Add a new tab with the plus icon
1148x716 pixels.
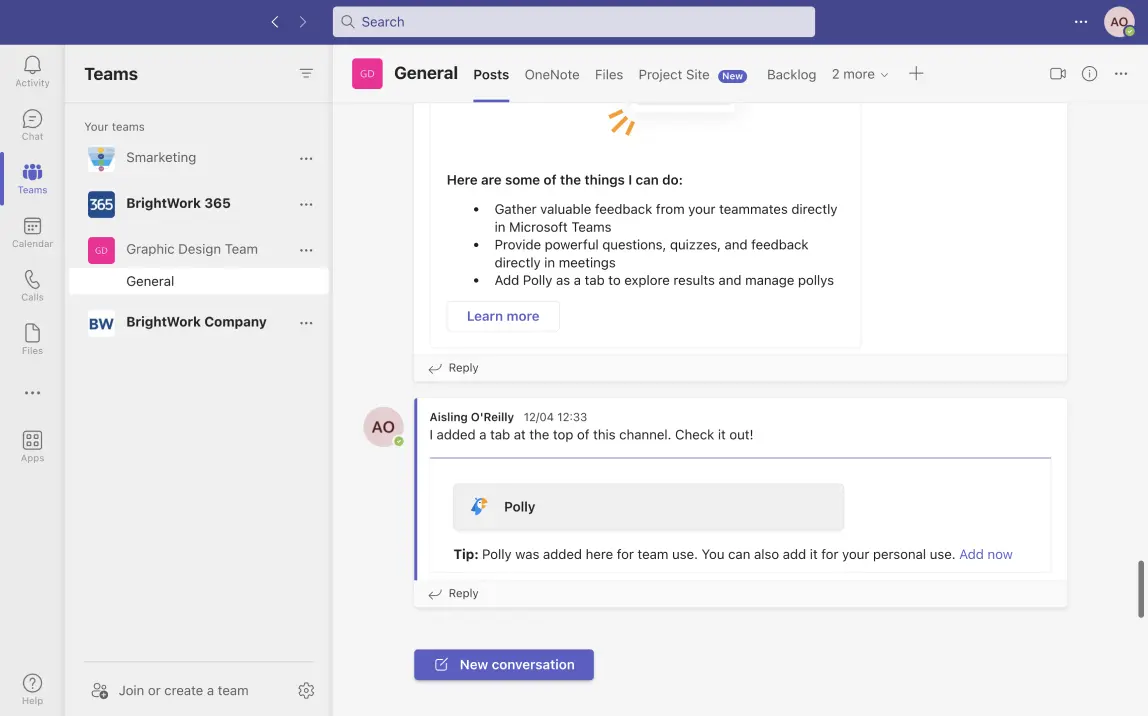point(916,73)
